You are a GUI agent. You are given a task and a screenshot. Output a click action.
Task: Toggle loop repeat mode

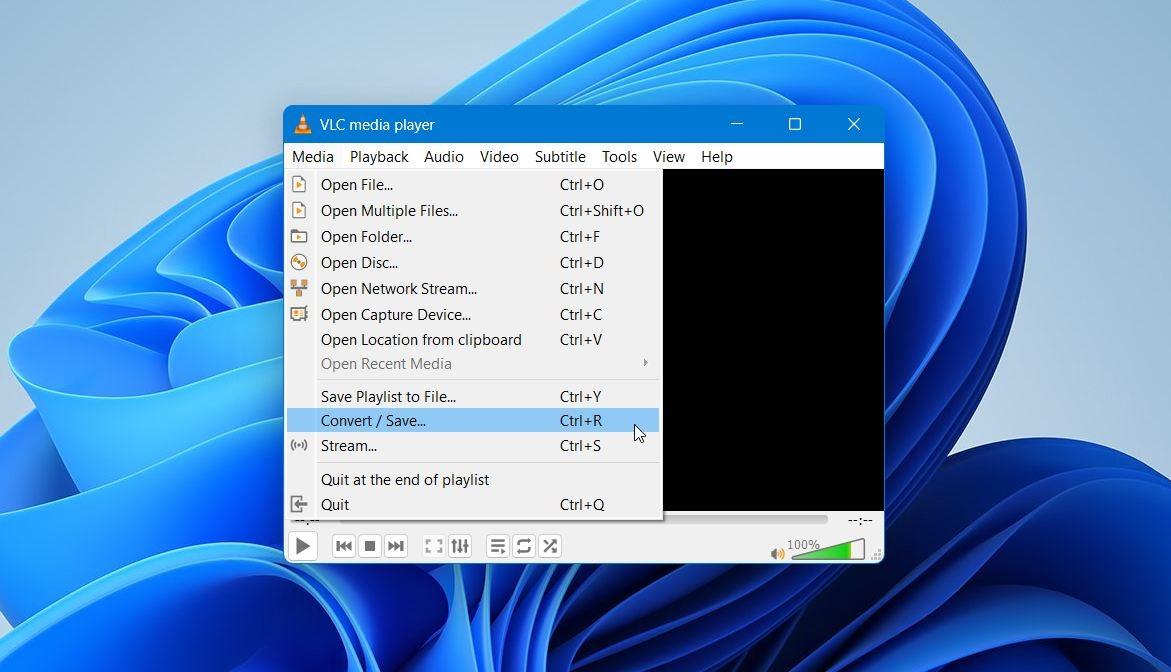coord(524,546)
